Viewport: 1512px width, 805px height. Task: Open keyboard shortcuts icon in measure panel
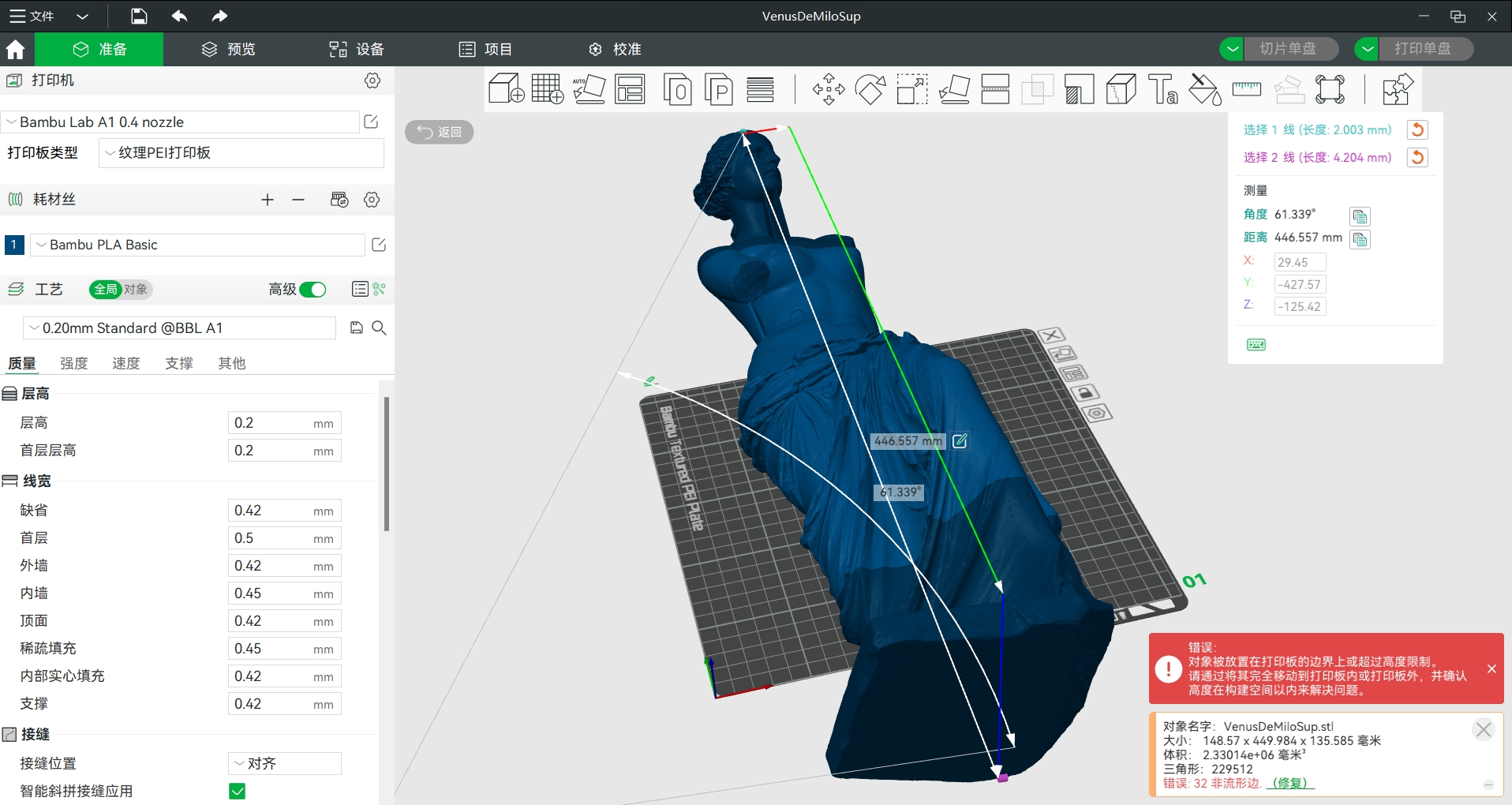pos(1256,345)
